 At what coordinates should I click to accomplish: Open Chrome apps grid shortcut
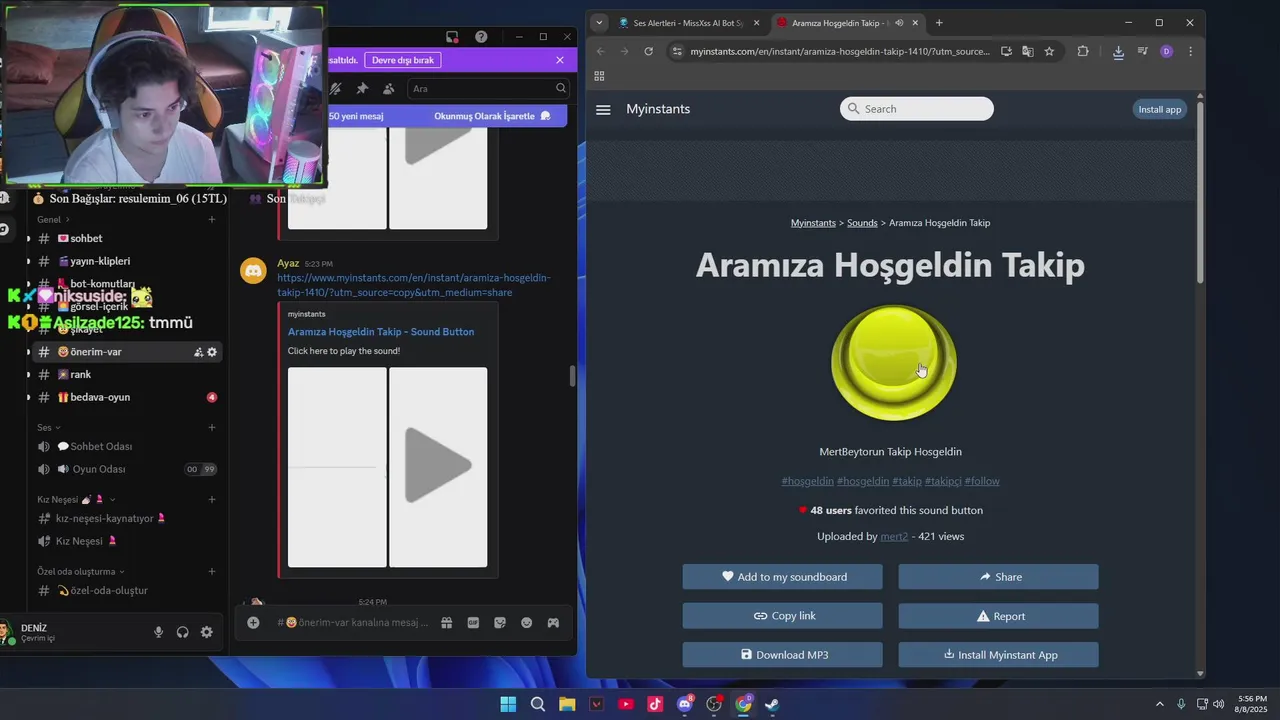599,76
